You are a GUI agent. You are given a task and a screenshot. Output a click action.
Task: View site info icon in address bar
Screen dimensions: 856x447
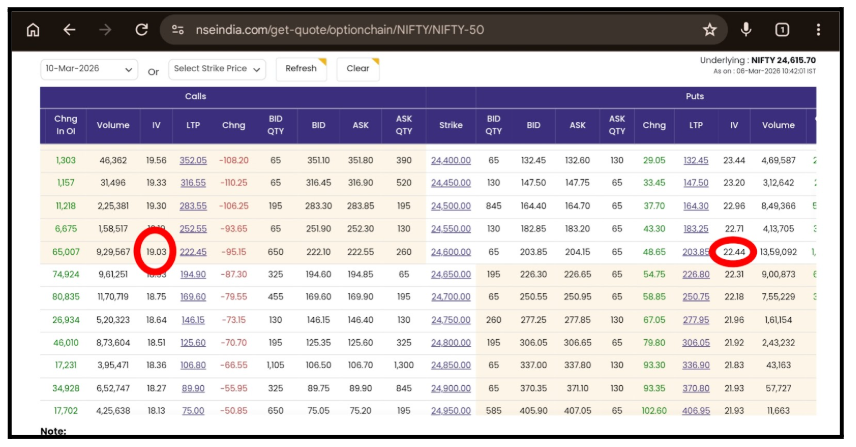[178, 30]
